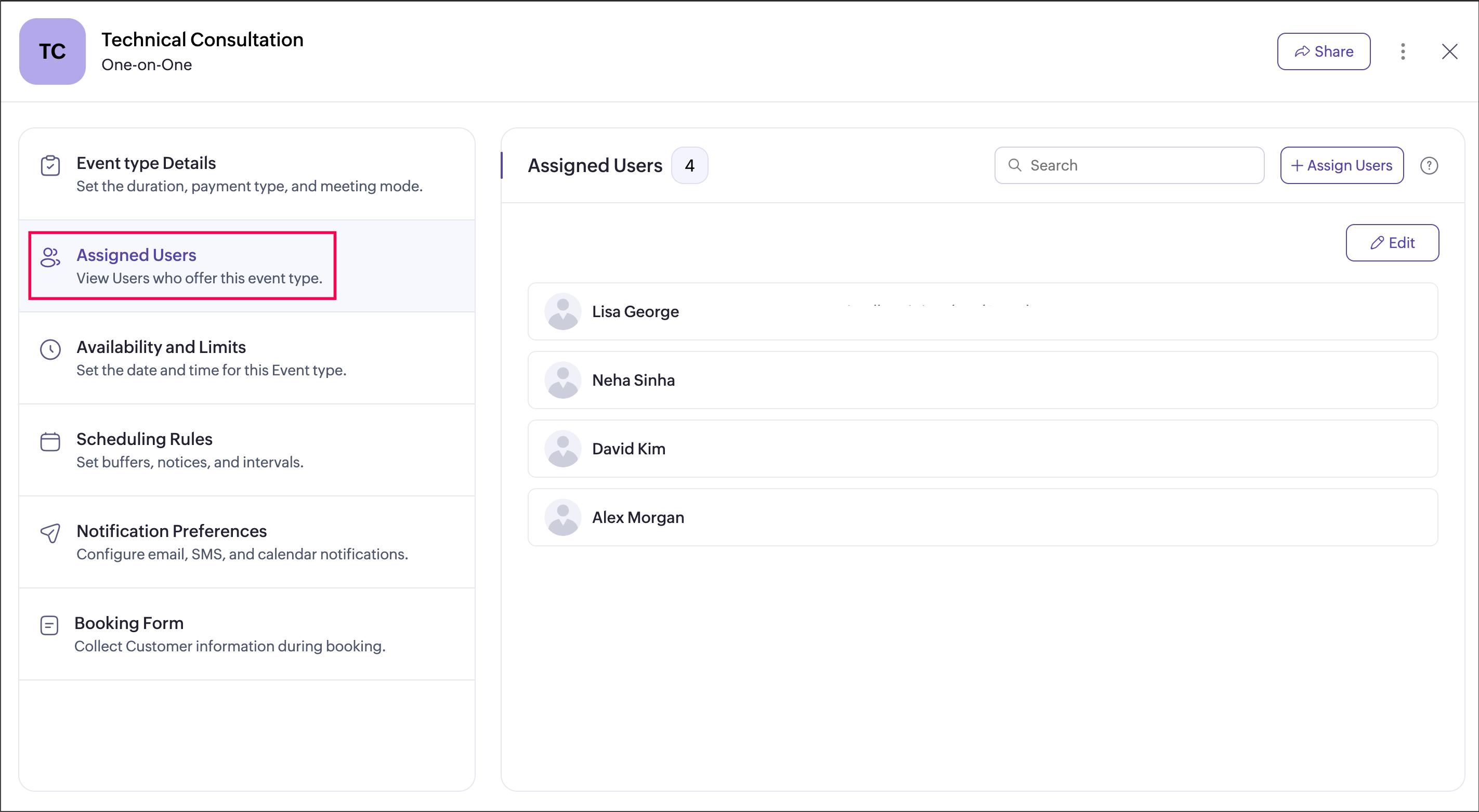
Task: Switch to Availability and Limits section
Action: (161, 347)
